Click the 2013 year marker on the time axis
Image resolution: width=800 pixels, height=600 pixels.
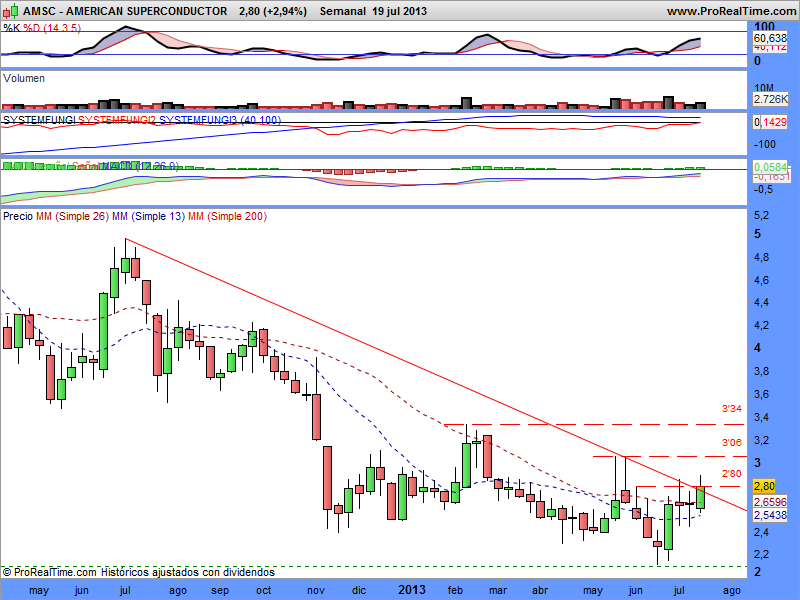coord(412,590)
